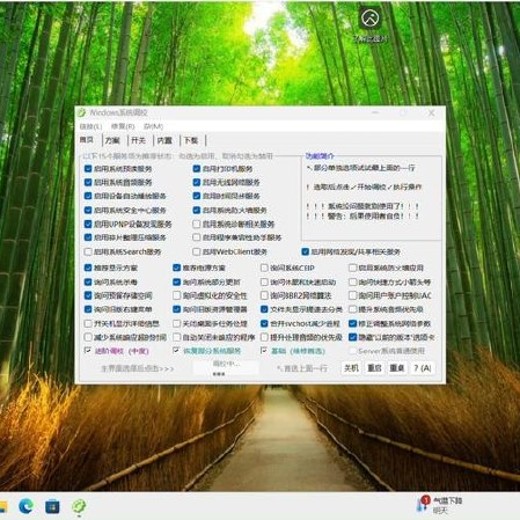This screenshot has height=520, width=520.
Task: Toggle purple 进阶调校 (中度) checkbox
Action: pyautogui.click(x=88, y=350)
